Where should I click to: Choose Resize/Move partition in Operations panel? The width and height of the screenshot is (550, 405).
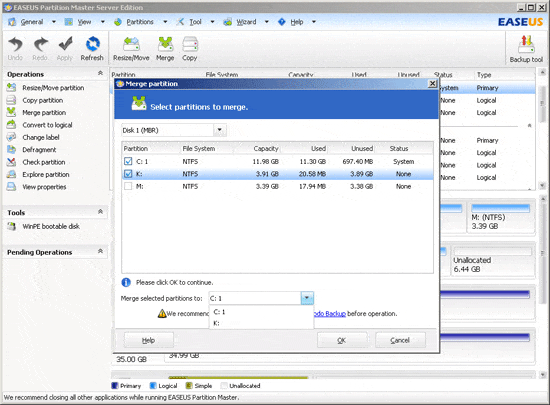(53, 88)
